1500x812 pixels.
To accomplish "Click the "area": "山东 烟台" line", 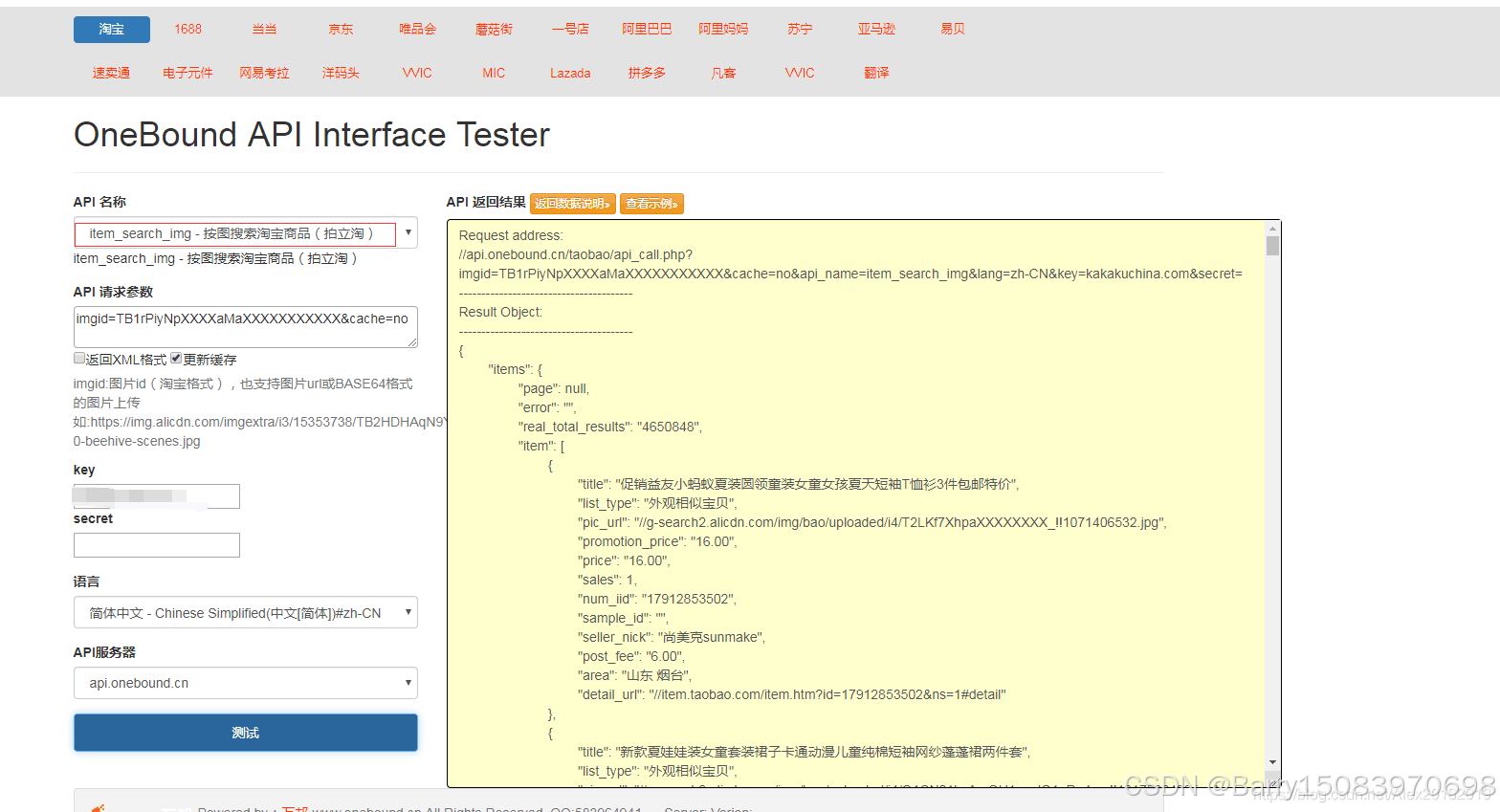I will (635, 675).
